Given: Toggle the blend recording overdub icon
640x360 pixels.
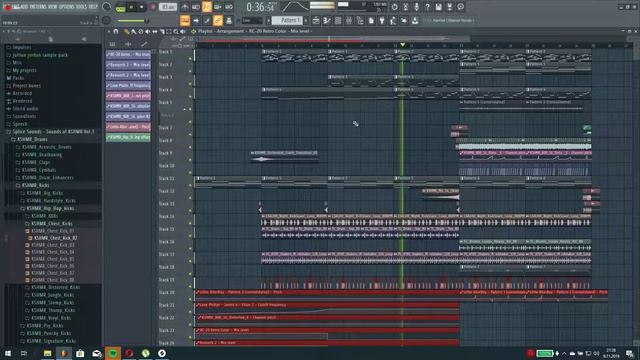Looking at the screenshot, I should click(218, 7).
